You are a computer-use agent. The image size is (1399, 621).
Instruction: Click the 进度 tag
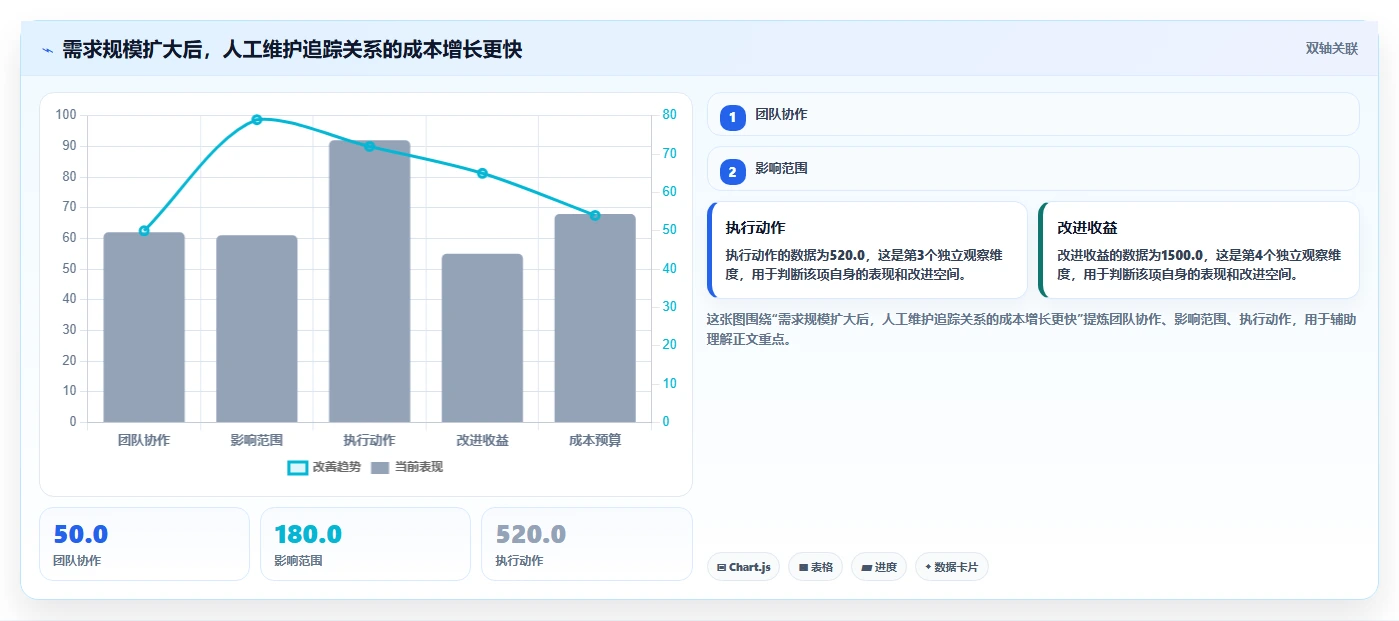(x=879, y=567)
